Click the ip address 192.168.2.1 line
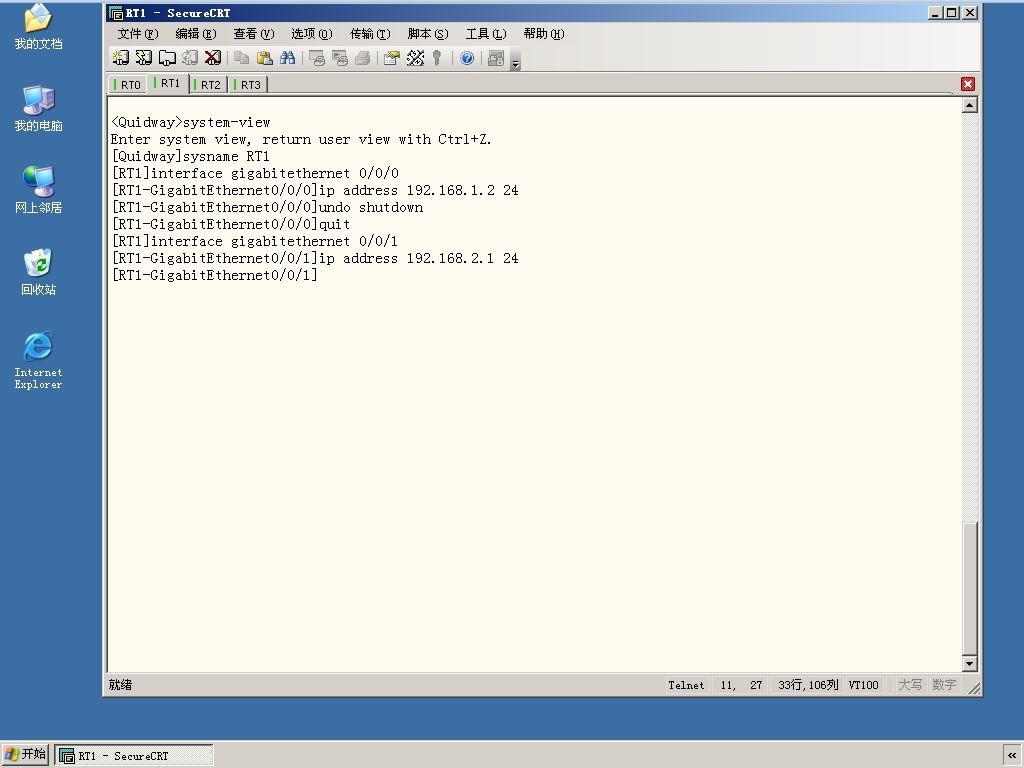The height and width of the screenshot is (768, 1024). (x=315, y=258)
